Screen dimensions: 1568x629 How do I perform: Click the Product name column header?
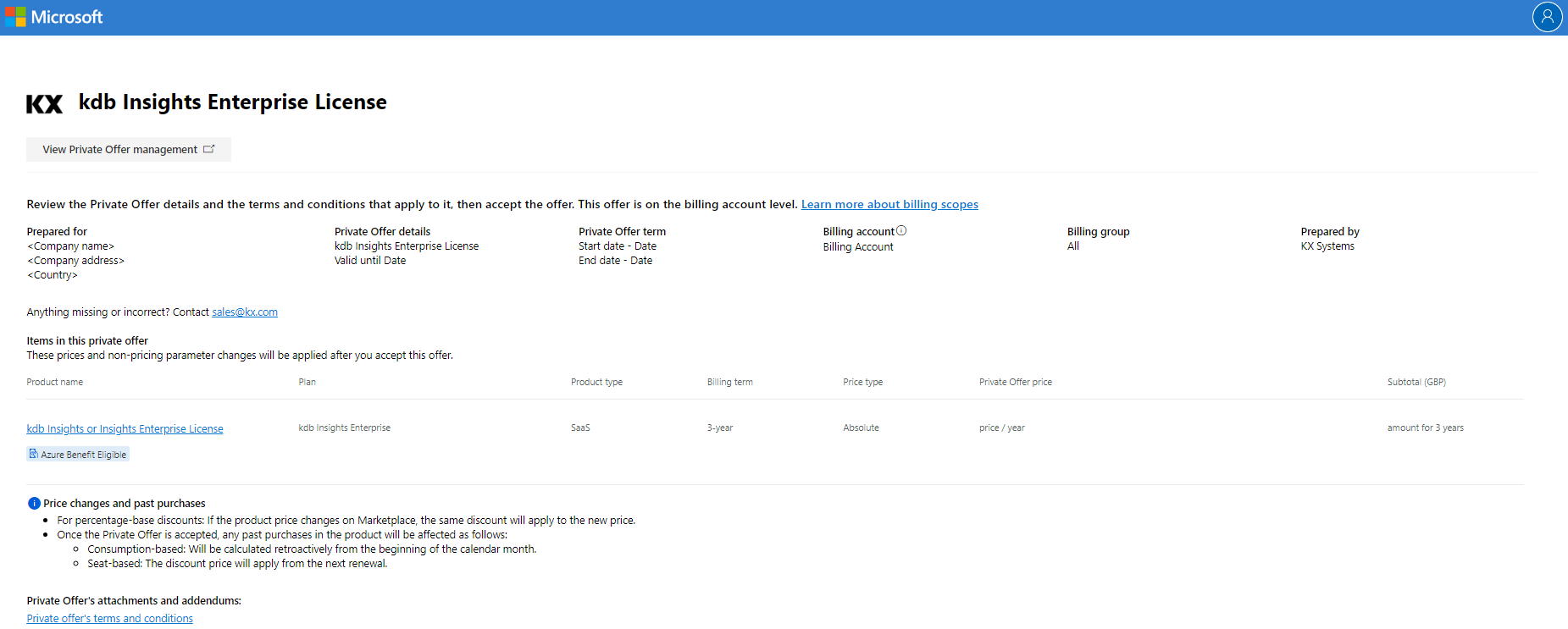click(x=55, y=383)
